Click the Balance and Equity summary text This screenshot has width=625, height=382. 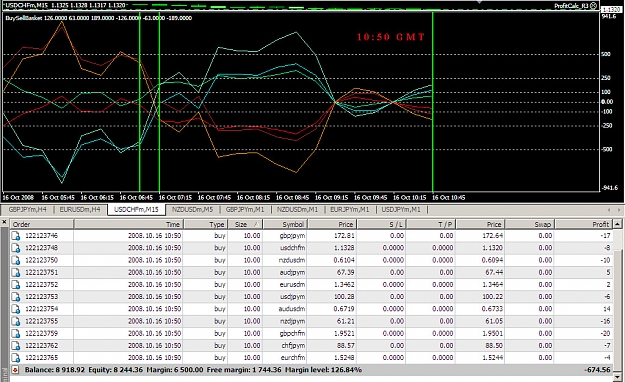coord(193,370)
